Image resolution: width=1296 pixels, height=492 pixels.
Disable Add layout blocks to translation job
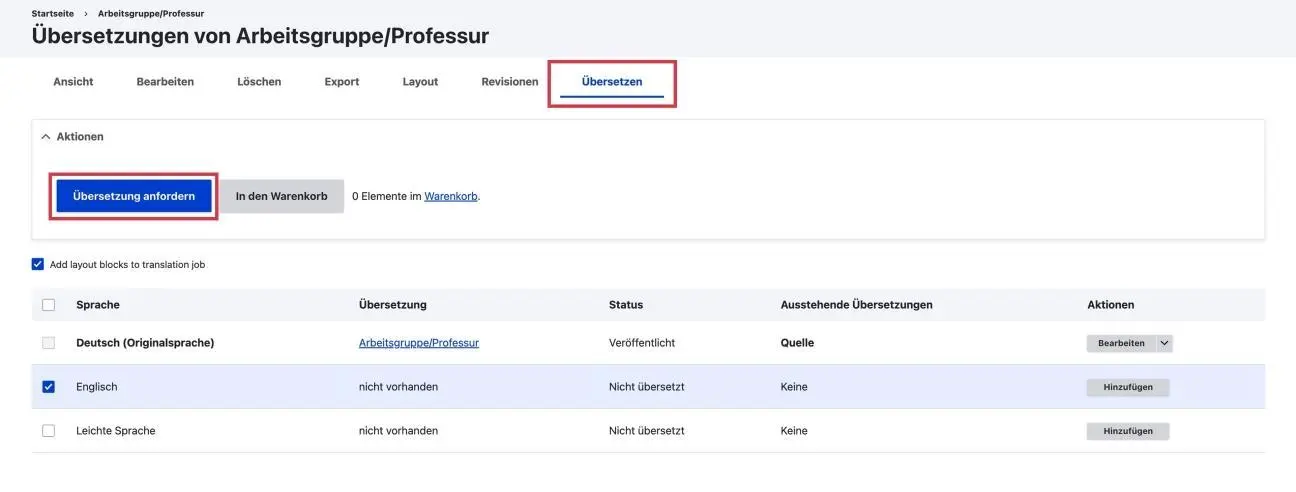tap(38, 265)
